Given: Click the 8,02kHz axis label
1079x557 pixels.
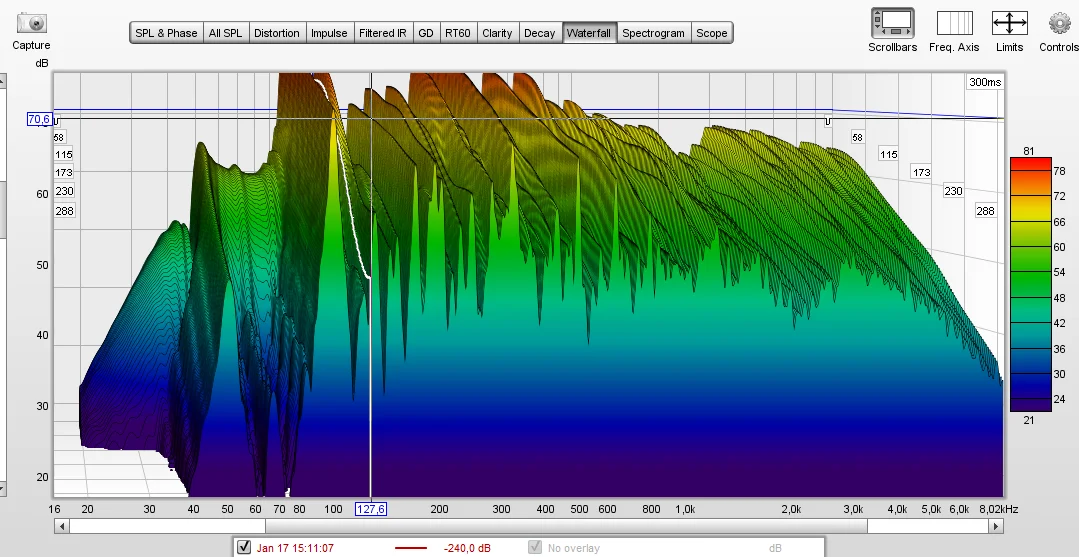Looking at the screenshot, I should [998, 509].
